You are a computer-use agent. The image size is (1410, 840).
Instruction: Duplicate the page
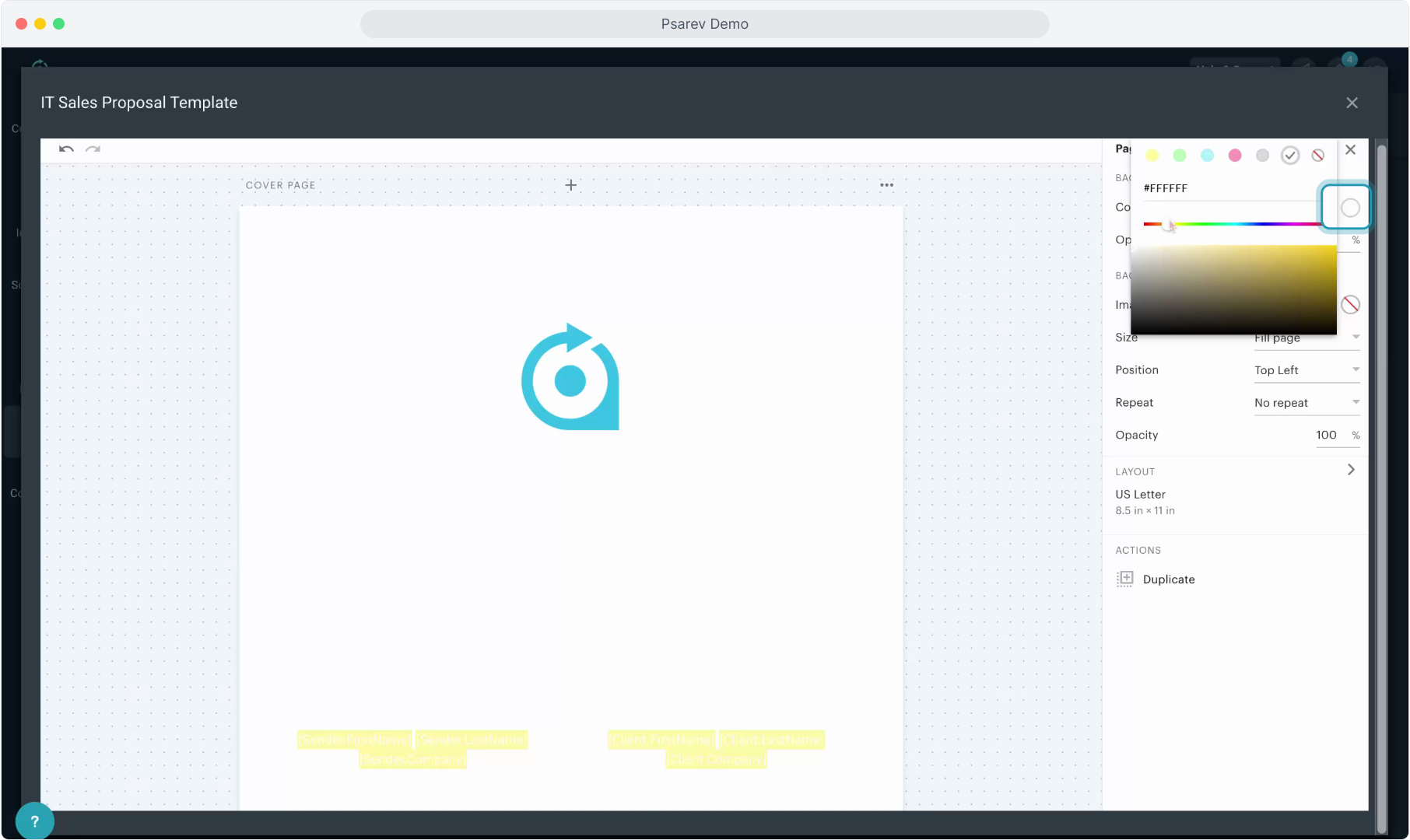tap(1156, 579)
